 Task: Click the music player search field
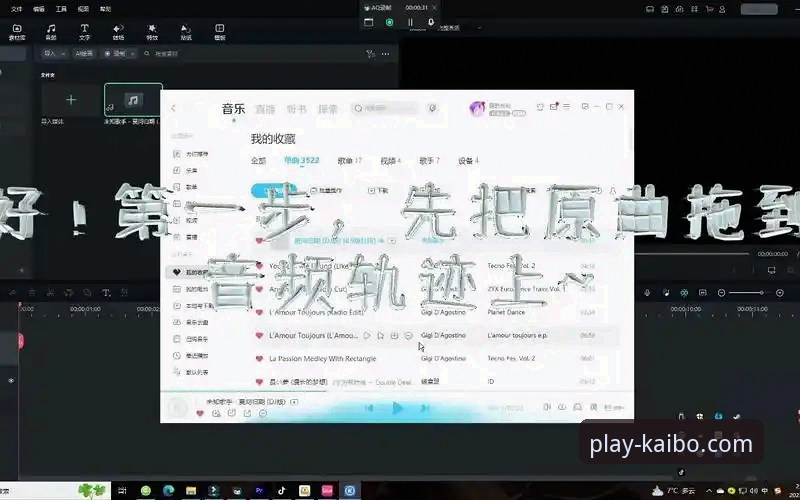point(384,108)
